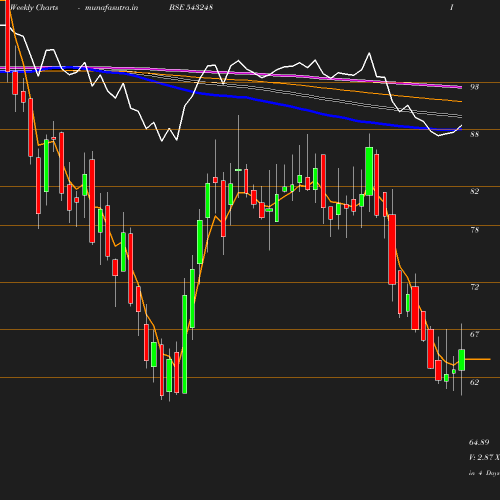Click the 93 price axis label
Screen dimensions: 500x500
coord(474,87)
